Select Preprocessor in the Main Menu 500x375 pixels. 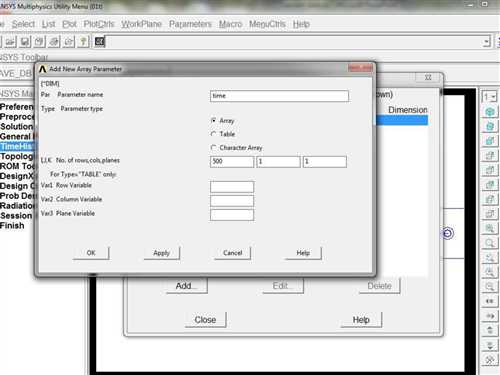coord(17,117)
